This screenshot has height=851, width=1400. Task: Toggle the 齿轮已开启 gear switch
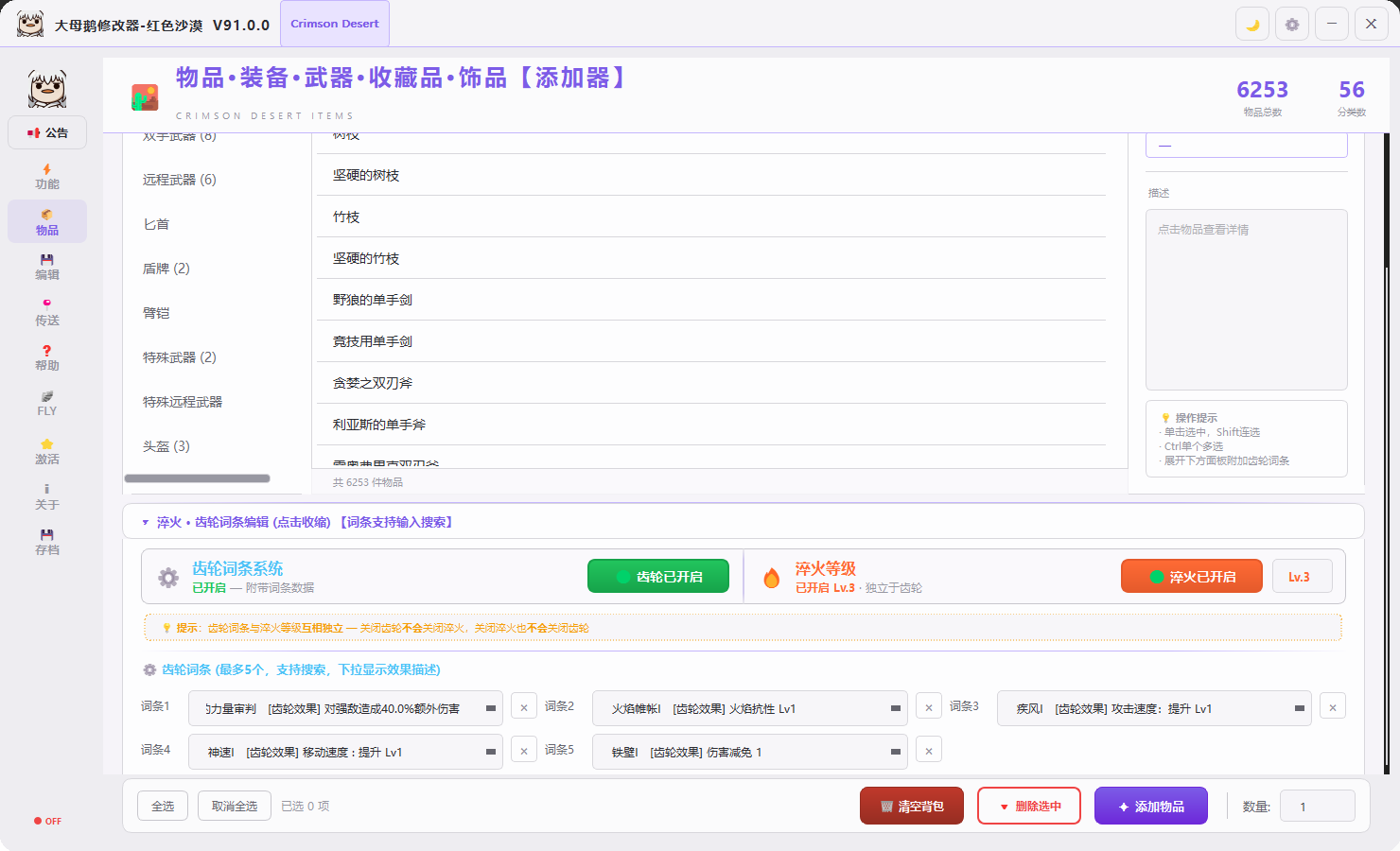[658, 576]
